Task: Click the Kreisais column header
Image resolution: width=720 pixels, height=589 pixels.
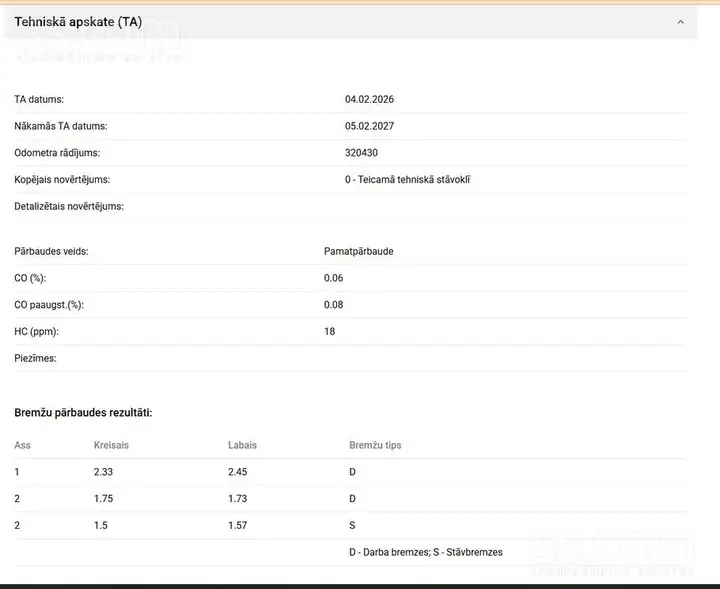Action: [x=111, y=445]
